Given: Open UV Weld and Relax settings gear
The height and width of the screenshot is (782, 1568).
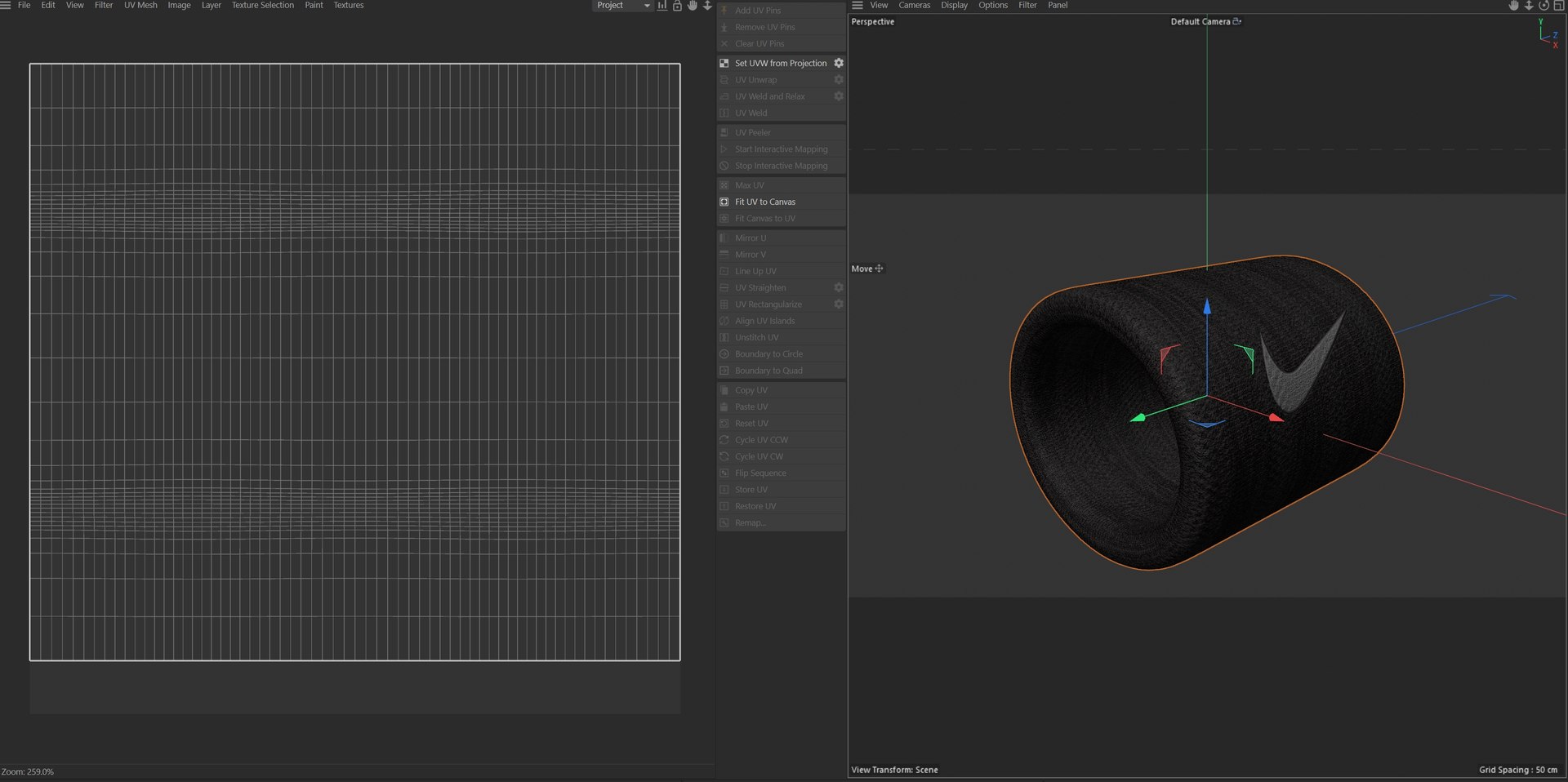Looking at the screenshot, I should point(839,96).
